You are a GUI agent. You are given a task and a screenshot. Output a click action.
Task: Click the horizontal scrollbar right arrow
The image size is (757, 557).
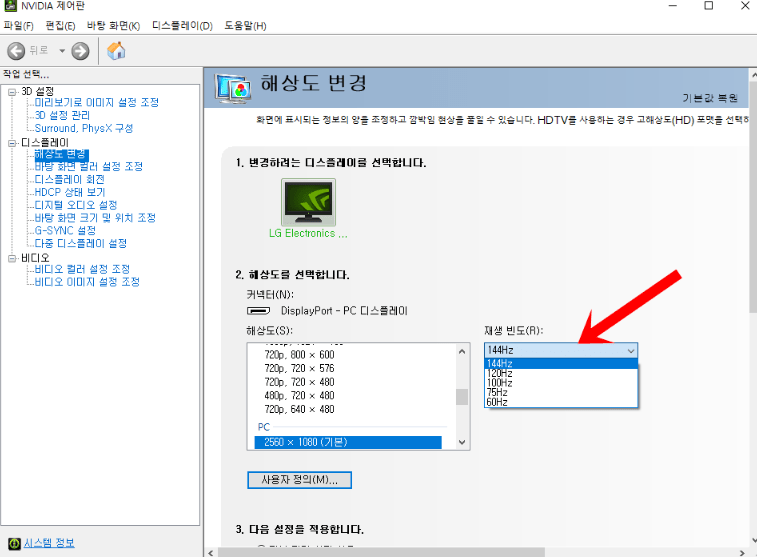(742, 553)
